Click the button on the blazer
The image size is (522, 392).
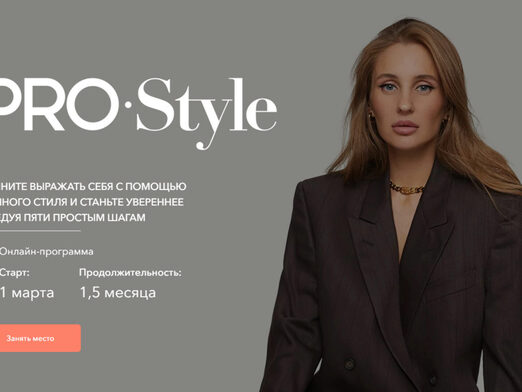(x=349, y=364)
